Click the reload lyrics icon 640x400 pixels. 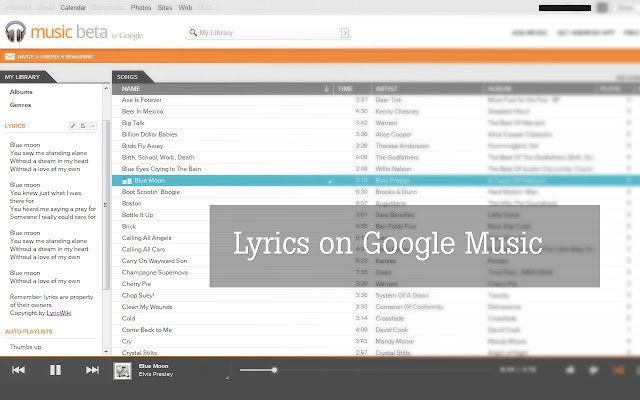click(83, 126)
